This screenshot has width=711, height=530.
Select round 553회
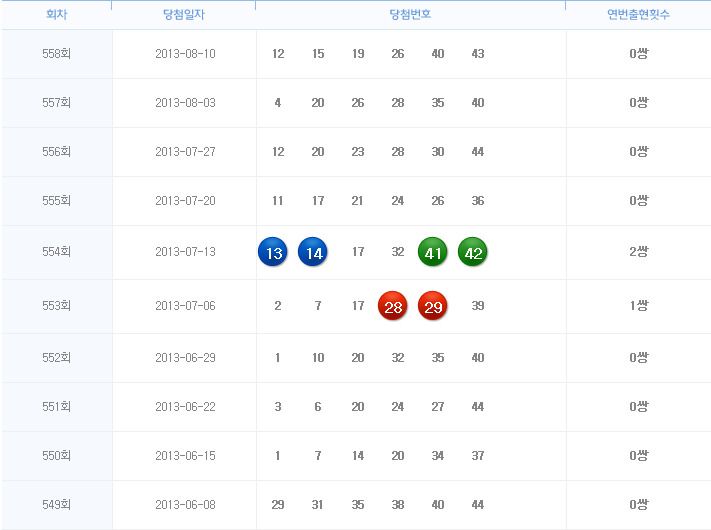(57, 306)
